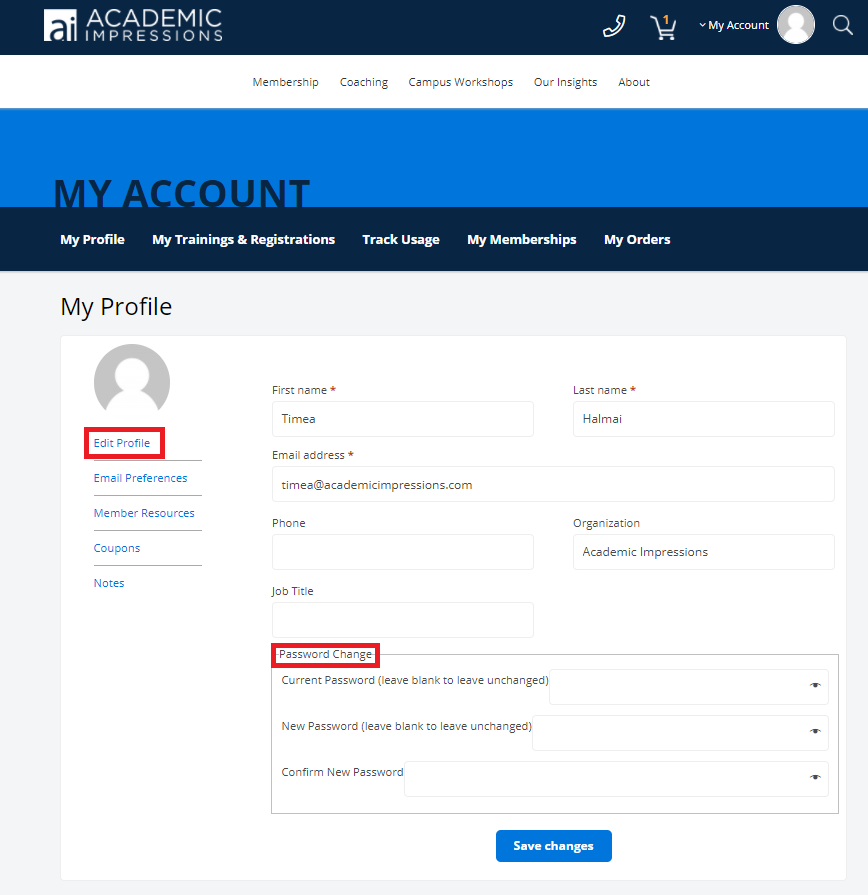Open the Email Preferences link
The image size is (868, 895).
[140, 478]
